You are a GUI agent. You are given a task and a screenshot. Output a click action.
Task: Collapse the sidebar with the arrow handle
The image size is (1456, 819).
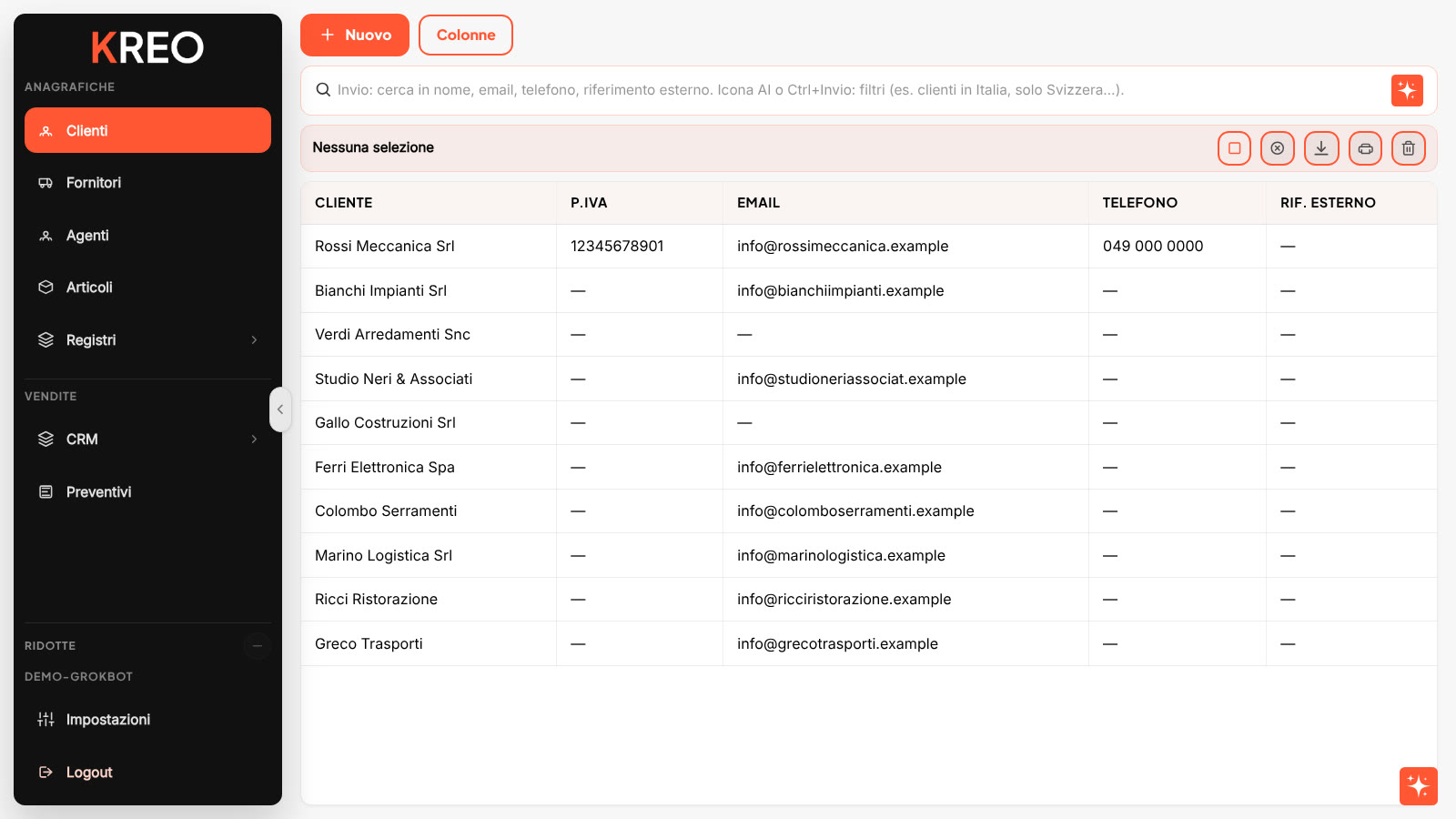[x=280, y=409]
